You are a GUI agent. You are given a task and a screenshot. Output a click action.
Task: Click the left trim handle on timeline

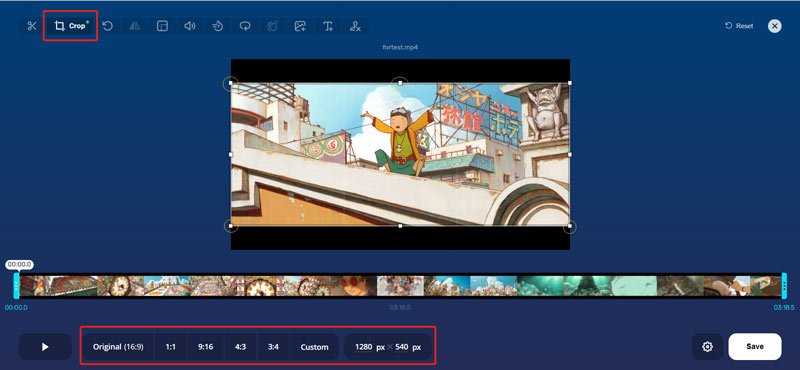pos(16,285)
